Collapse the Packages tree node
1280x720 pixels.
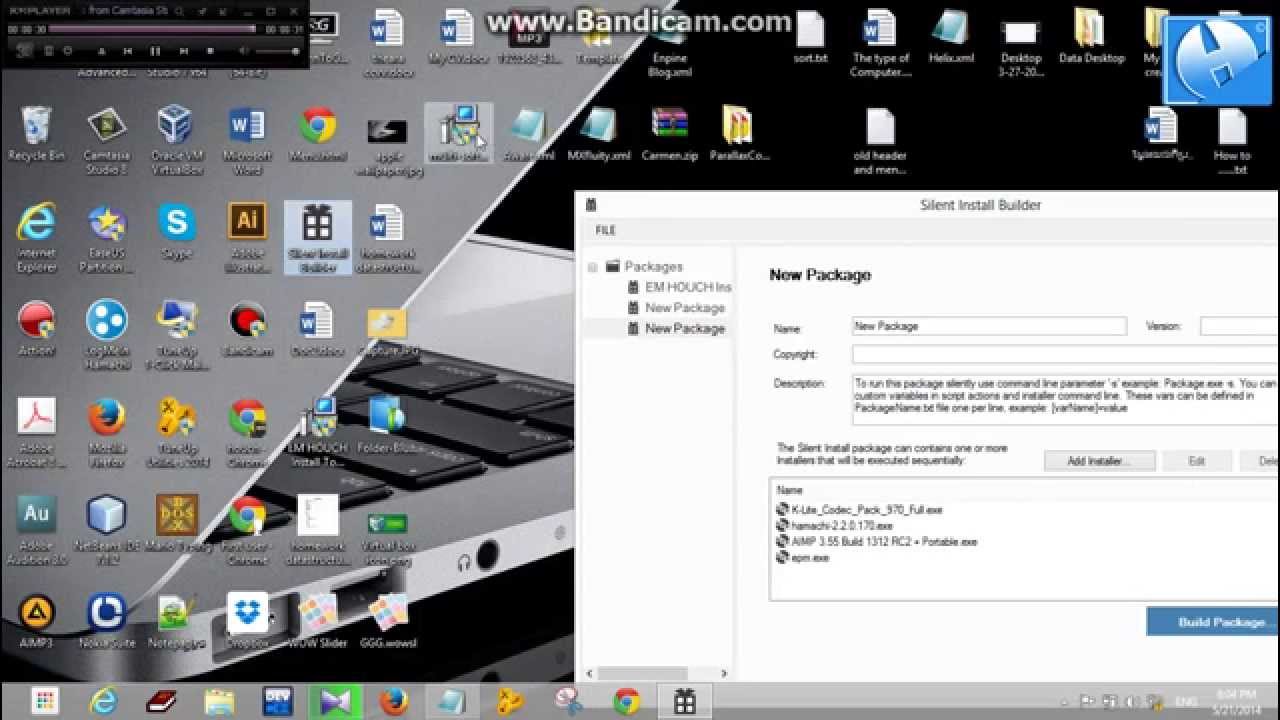593,267
